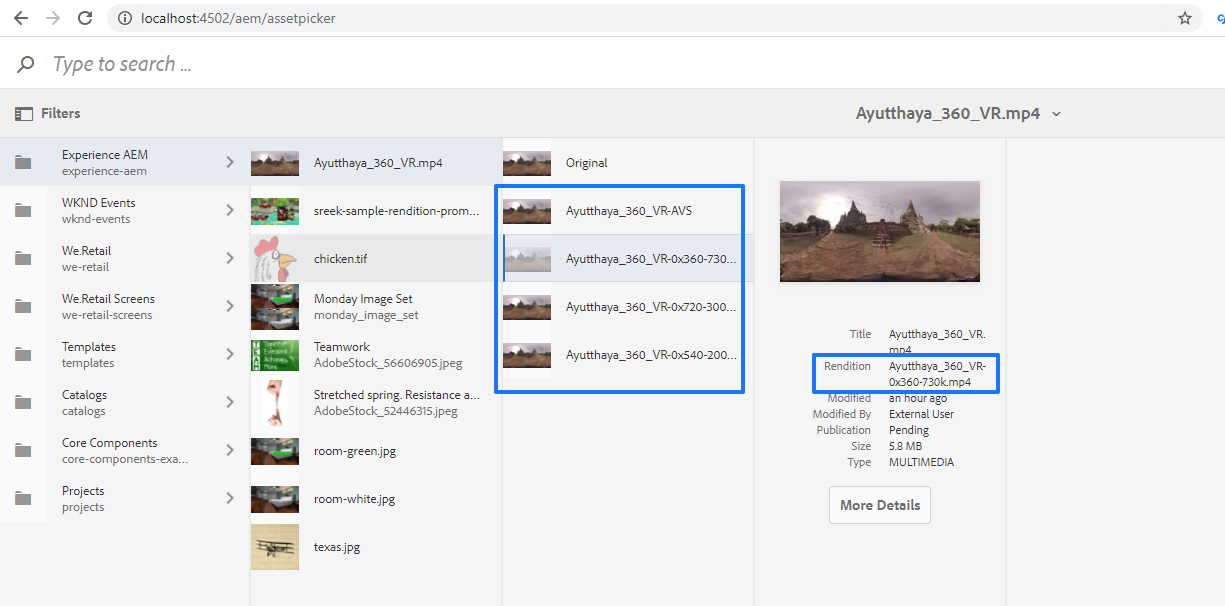Select AdobeStock_52446315.jpeg file name
Screen dimensions: 1225x606
pyautogui.click(x=386, y=411)
